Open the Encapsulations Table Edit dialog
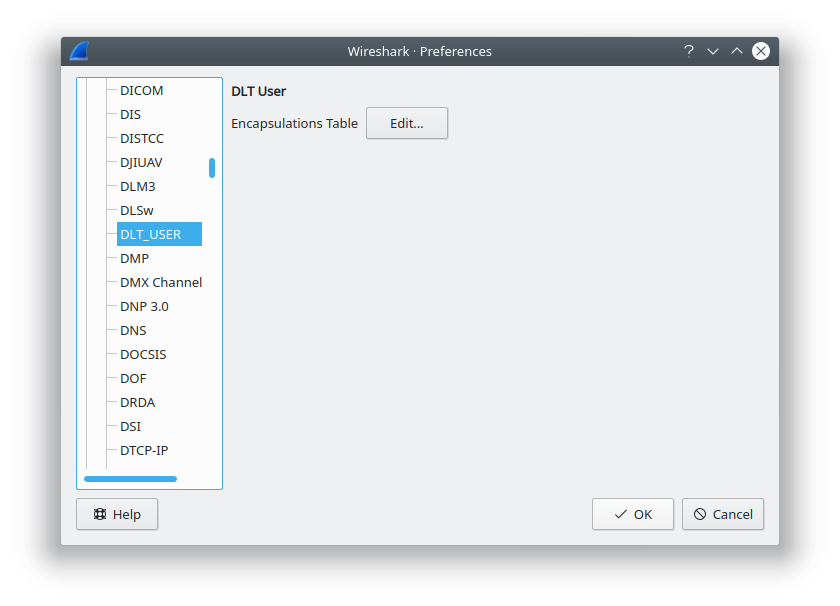Image resolution: width=840 pixels, height=606 pixels. (x=407, y=123)
